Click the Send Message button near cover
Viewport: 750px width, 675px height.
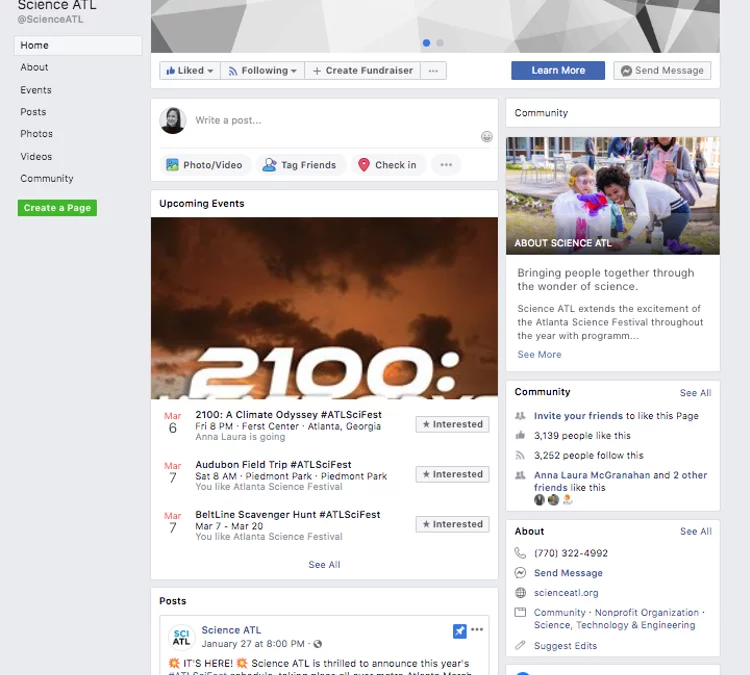(x=662, y=70)
